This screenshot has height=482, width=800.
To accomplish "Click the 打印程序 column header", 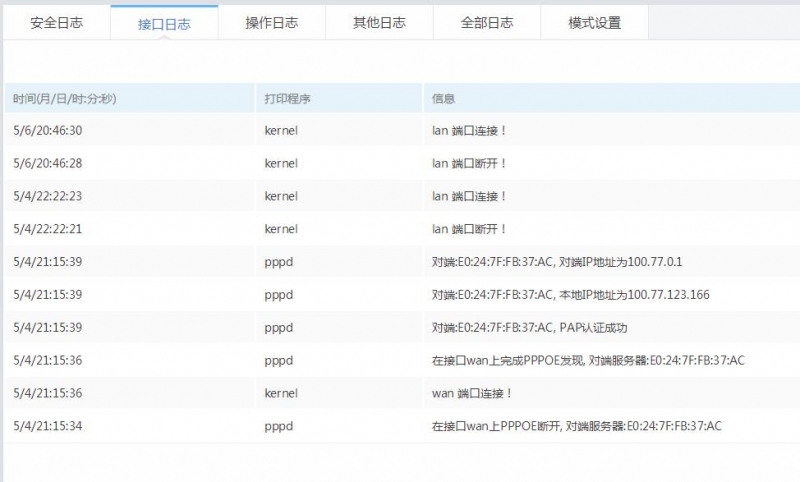I will pyautogui.click(x=288, y=99).
